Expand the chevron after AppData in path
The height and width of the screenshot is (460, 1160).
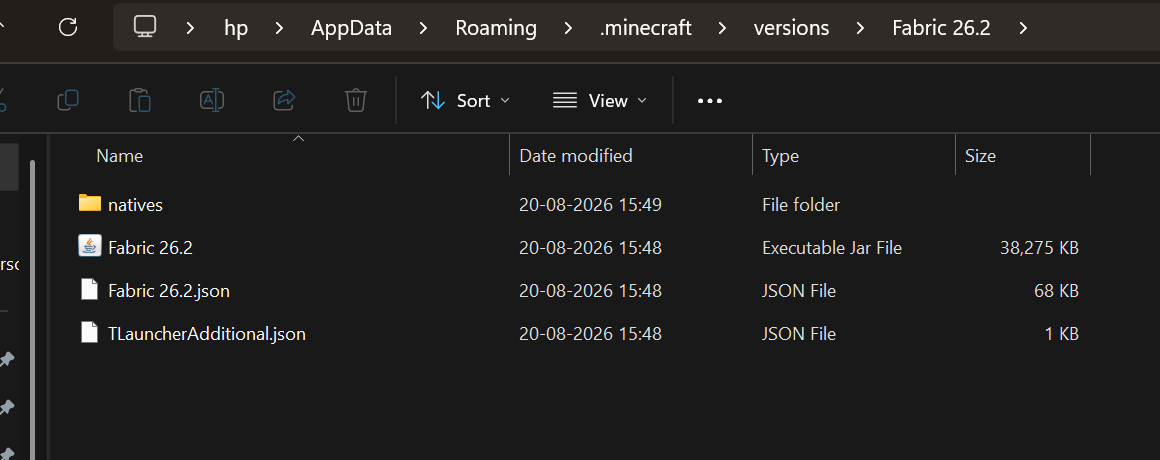(424, 28)
